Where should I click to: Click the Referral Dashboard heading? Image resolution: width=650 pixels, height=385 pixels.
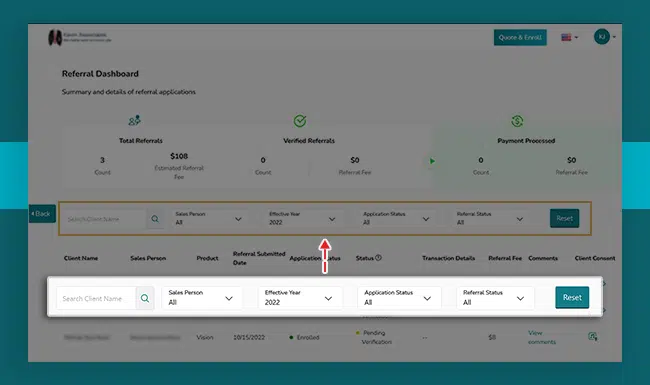[x=100, y=74]
